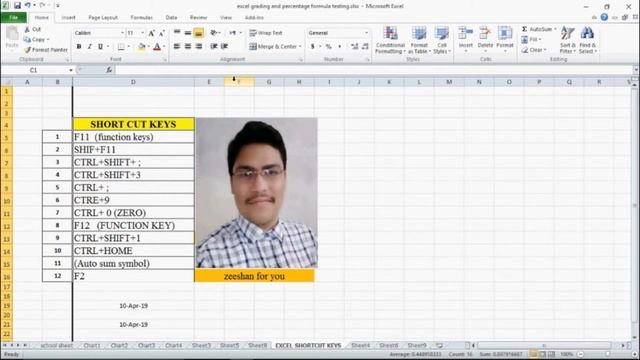Toggle Italic formatting
This screenshot has width=640, height=360.
[89, 47]
